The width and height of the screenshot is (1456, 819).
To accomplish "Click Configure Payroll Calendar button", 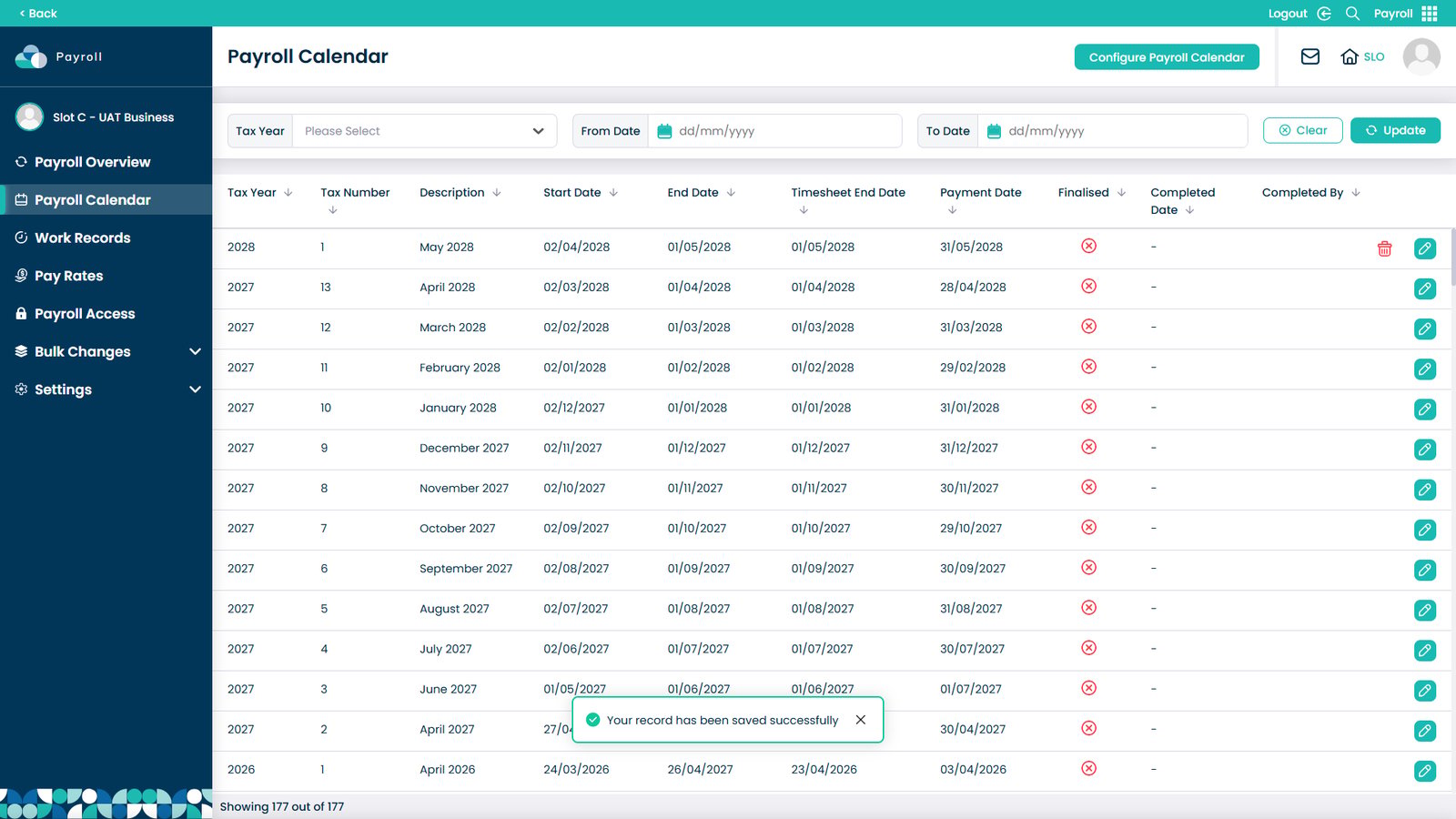I will [1167, 57].
